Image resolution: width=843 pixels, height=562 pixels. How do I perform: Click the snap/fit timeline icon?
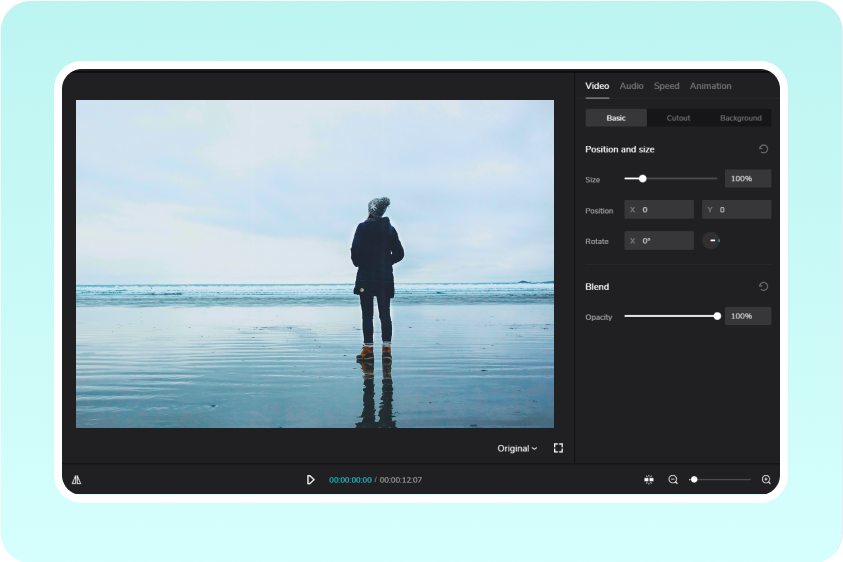point(649,479)
